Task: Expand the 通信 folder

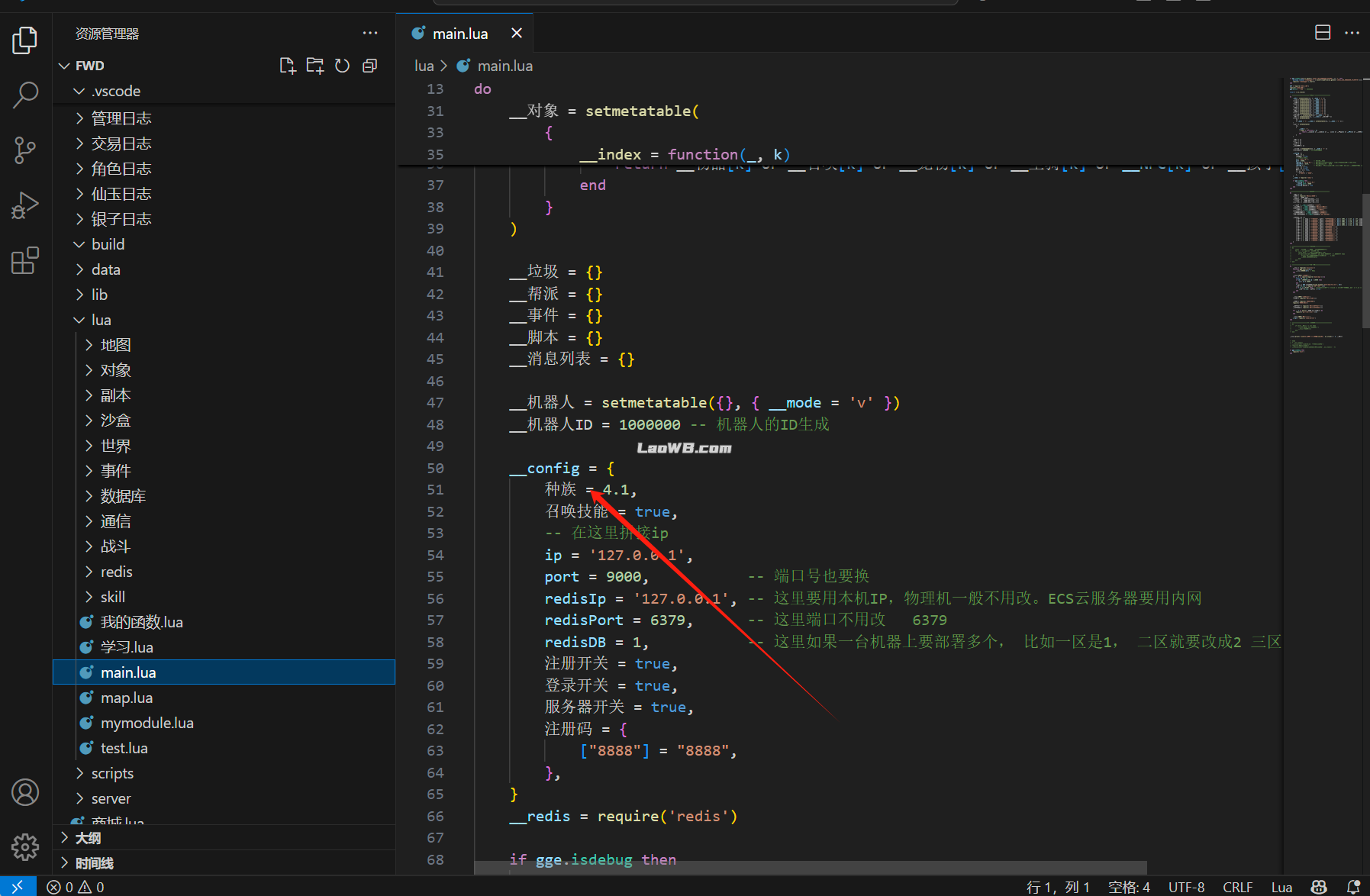Action: tap(224, 521)
